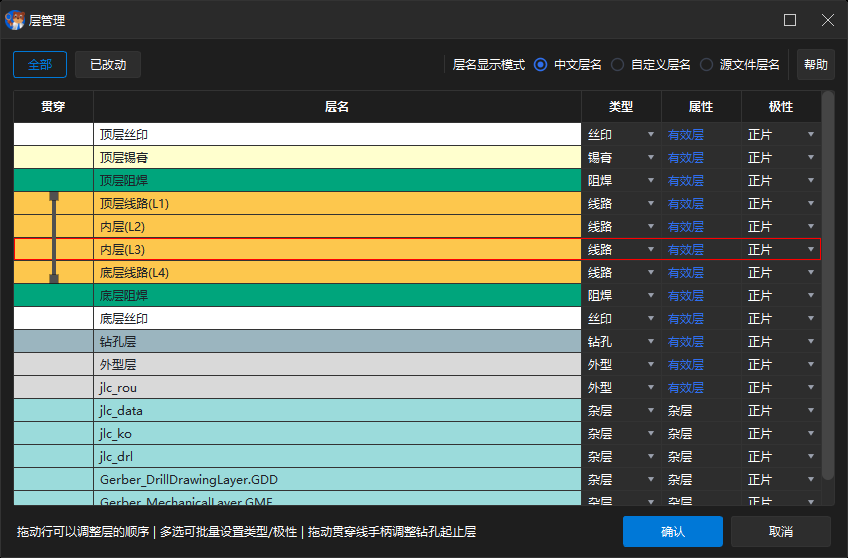848x558 pixels.
Task: Select the 顶层锡膏 layer name
Action: (x=124, y=157)
